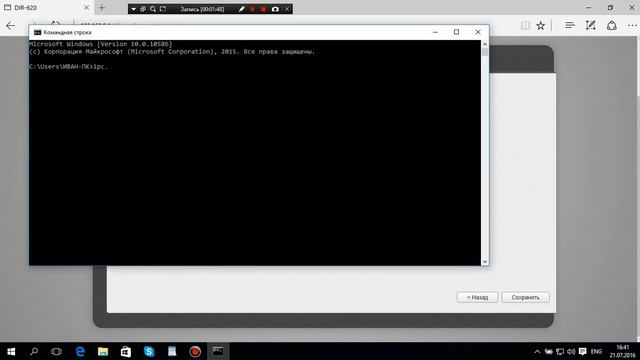The image size is (640, 360).
Task: Close the Command Prompt window
Action: 478,32
